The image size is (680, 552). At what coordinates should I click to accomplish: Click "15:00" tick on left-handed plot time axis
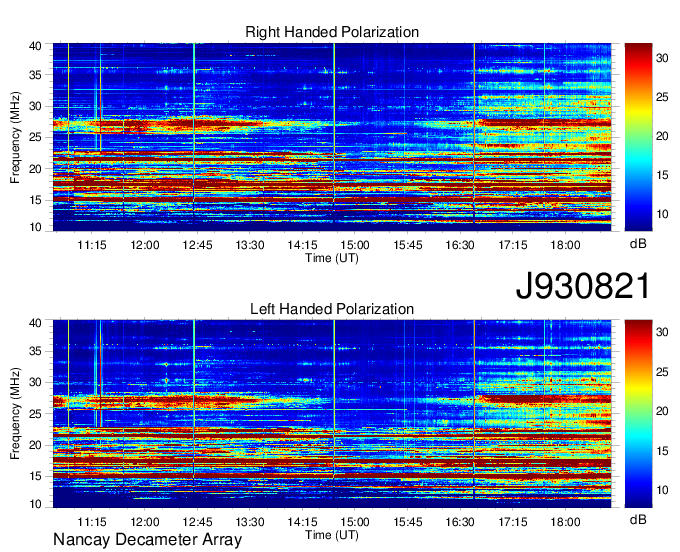coord(355,522)
